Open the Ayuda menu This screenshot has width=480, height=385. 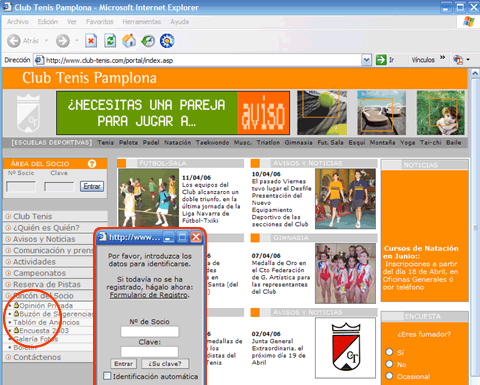[x=180, y=22]
